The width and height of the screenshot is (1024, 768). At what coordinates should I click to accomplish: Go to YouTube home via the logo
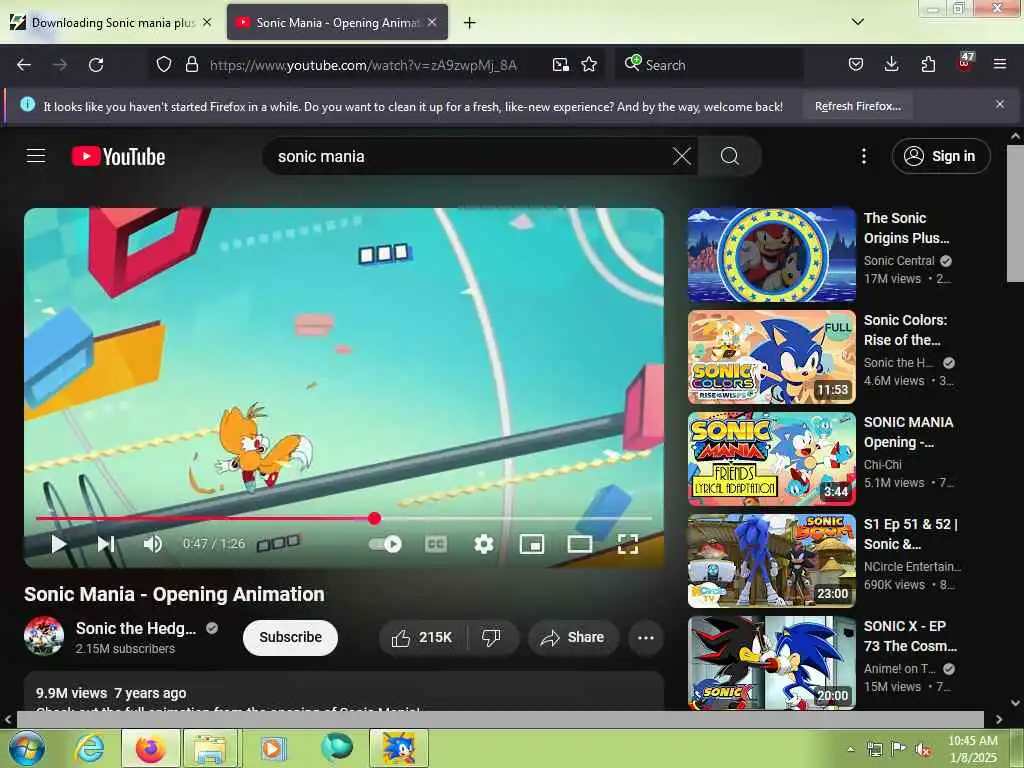tap(118, 157)
